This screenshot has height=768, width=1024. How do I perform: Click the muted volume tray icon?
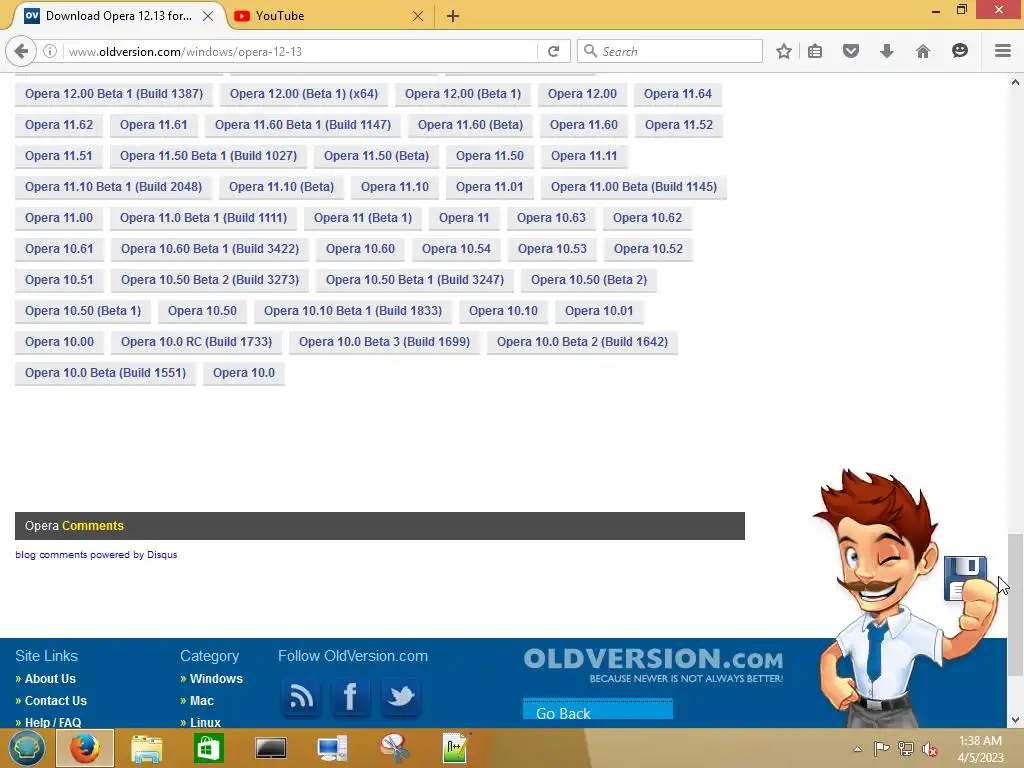point(929,749)
